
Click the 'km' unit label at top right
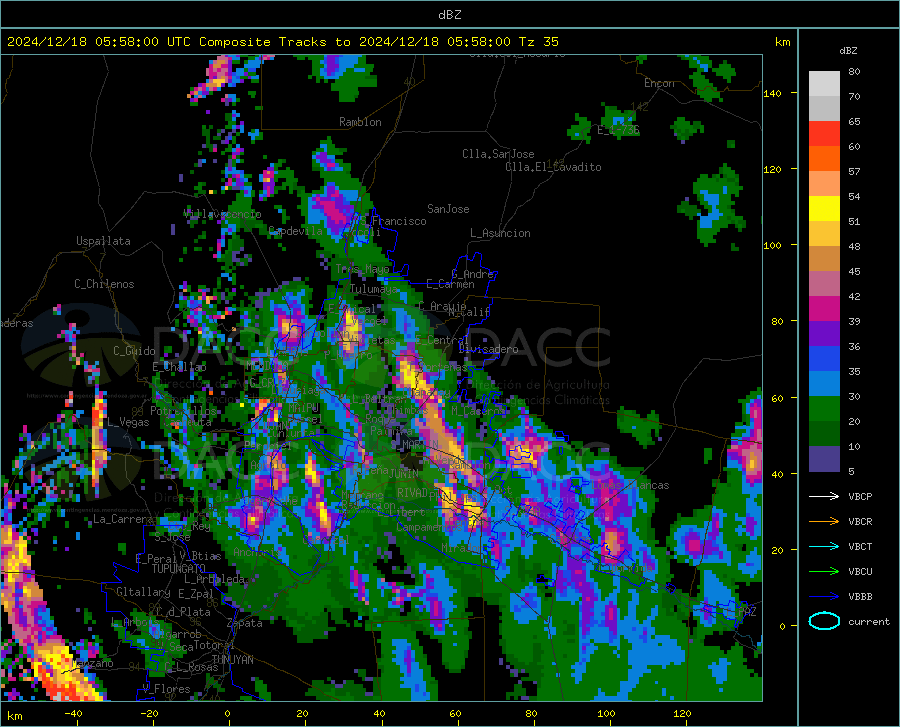coord(782,42)
